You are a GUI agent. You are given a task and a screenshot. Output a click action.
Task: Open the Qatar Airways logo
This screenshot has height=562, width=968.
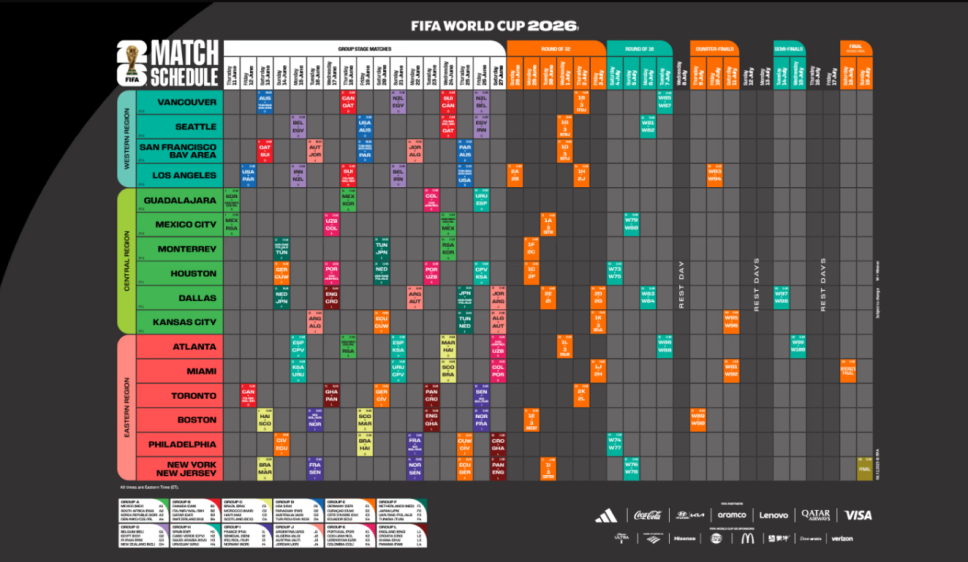815,515
